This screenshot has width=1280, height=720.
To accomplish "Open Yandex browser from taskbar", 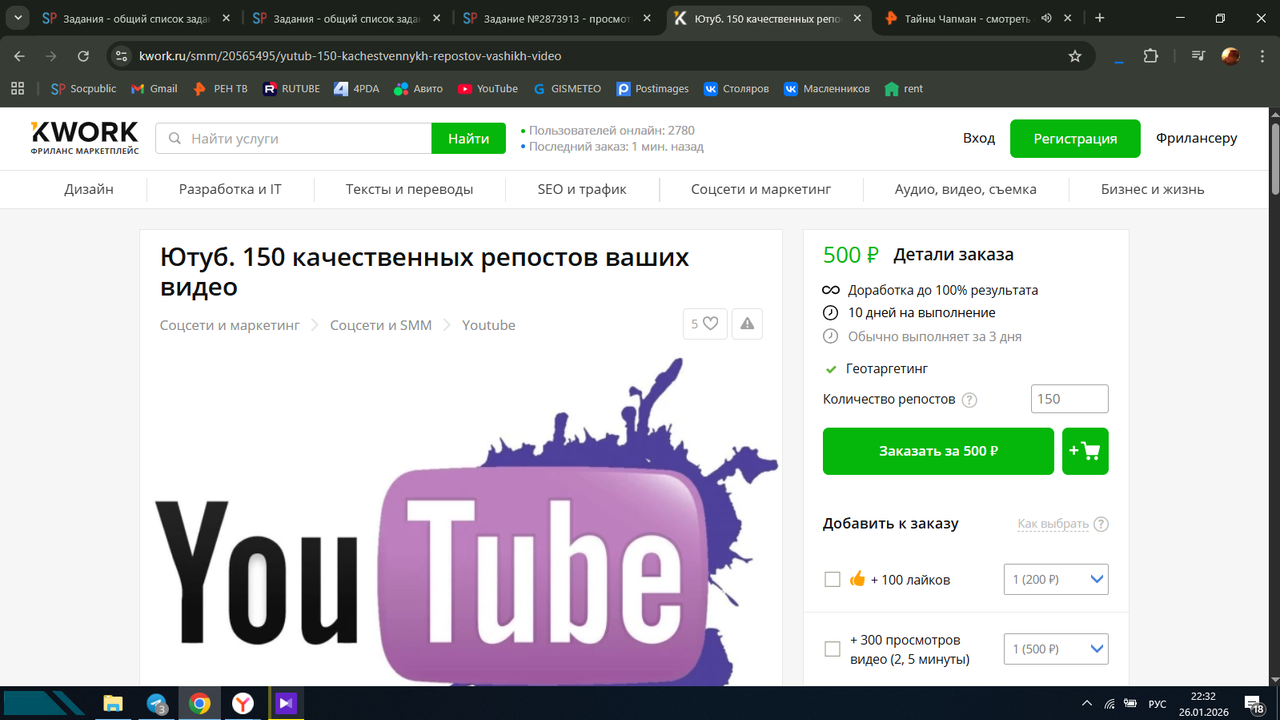I will point(243,704).
